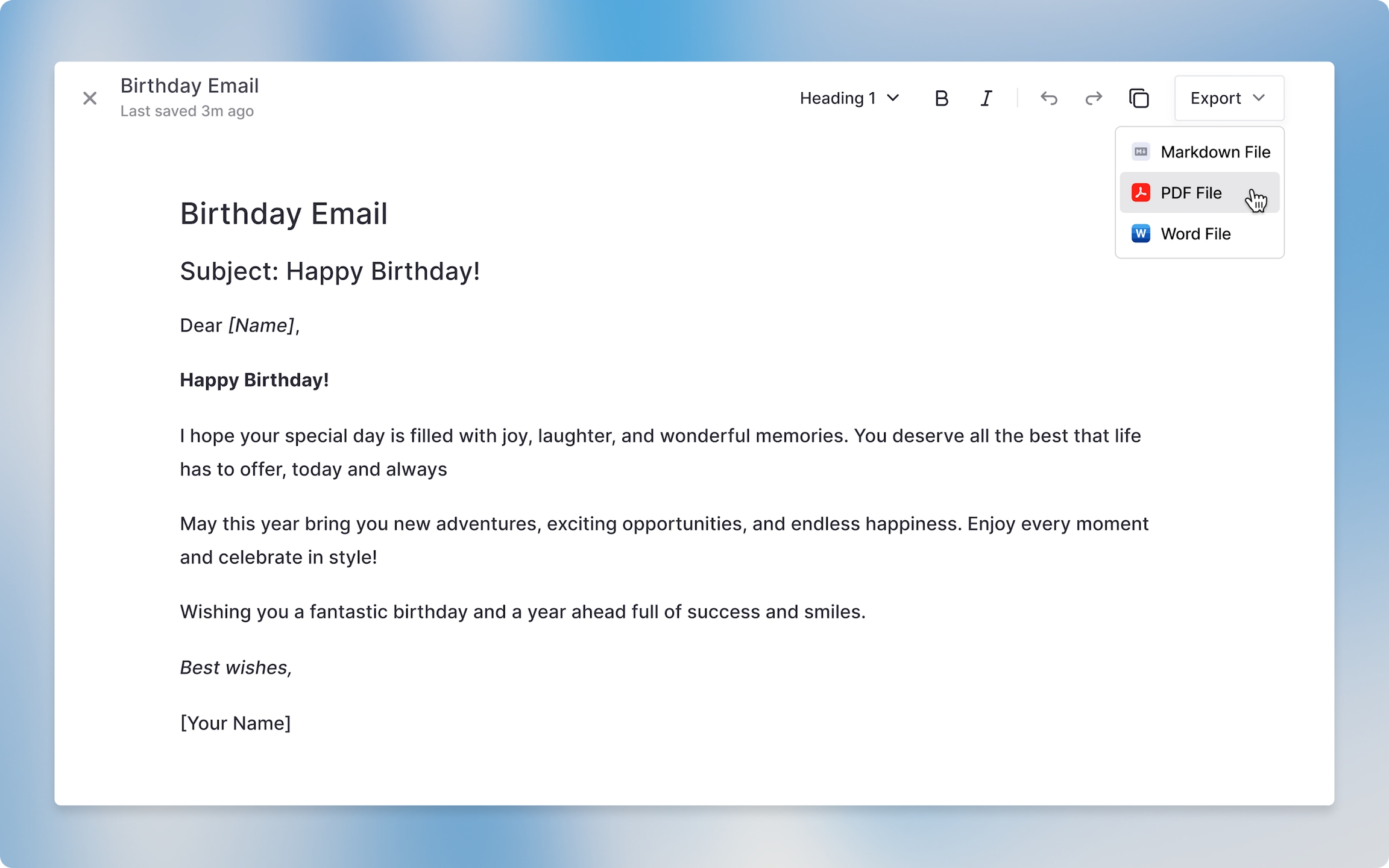The height and width of the screenshot is (868, 1389).
Task: Click the copy document icon
Action: [x=1139, y=98]
